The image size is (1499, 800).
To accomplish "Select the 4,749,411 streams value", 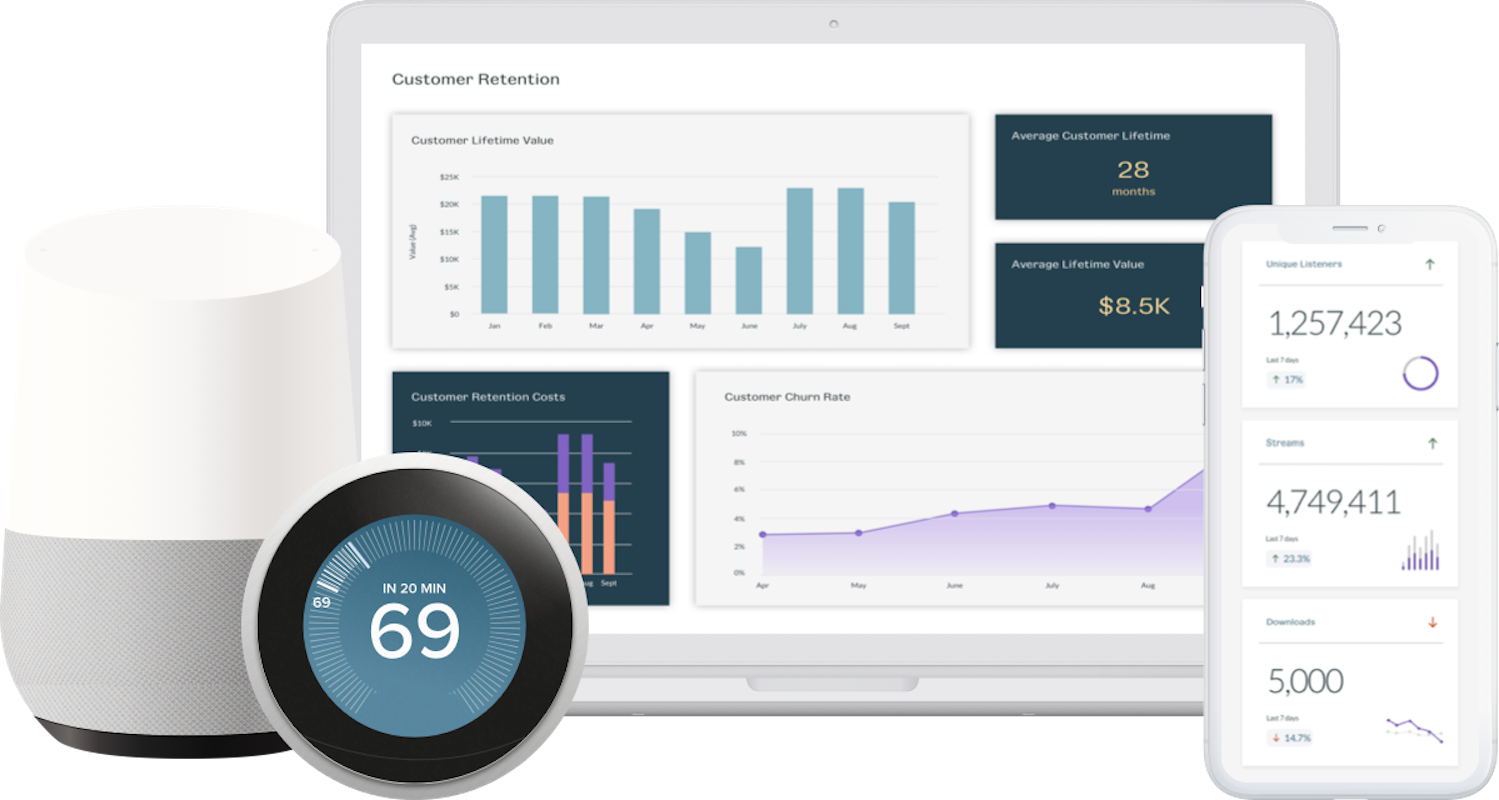I will tap(1333, 501).
